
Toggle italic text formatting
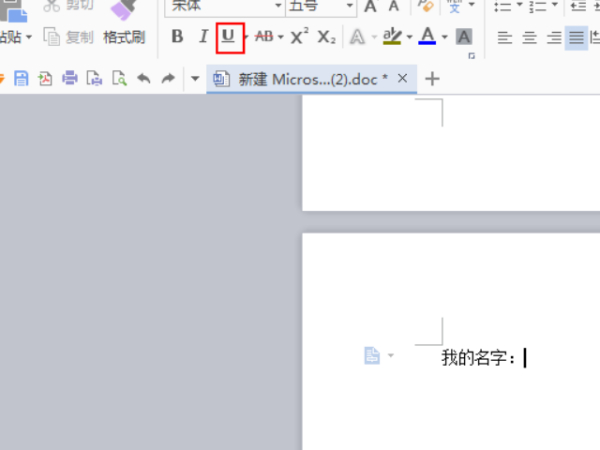(203, 37)
